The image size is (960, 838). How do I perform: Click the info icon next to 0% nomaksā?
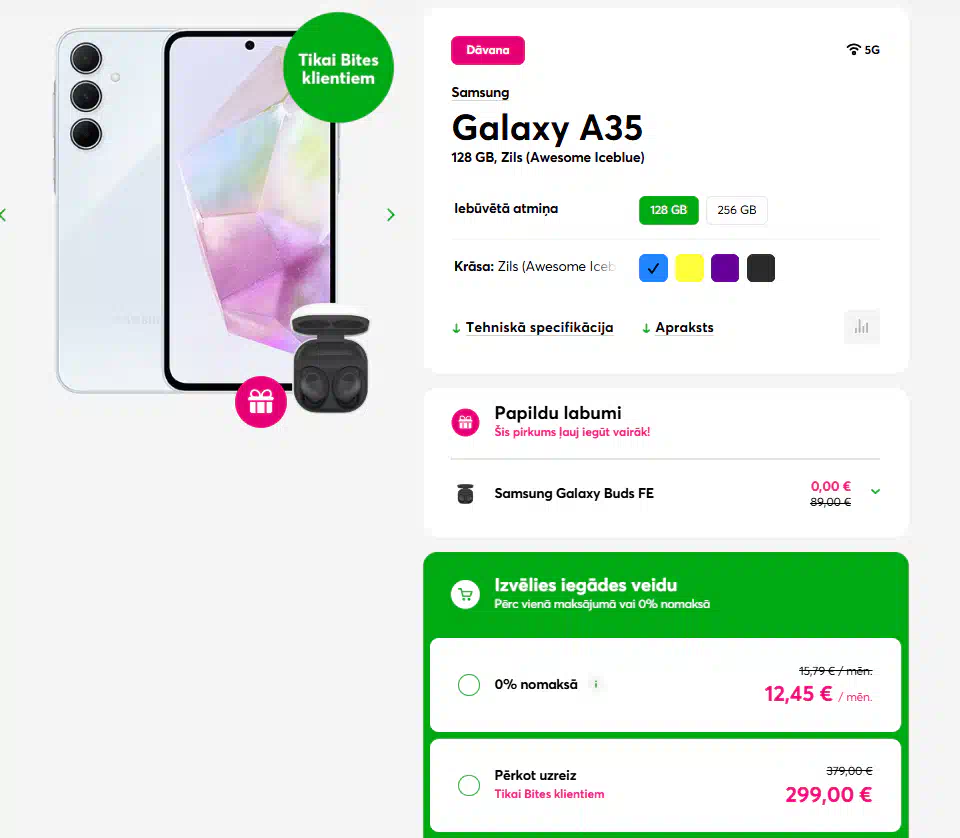(596, 684)
